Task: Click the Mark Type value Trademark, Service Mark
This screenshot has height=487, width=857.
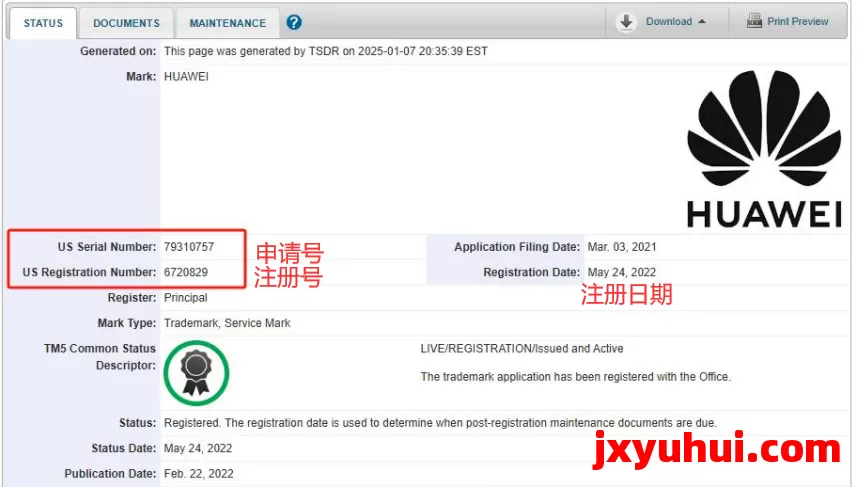Action: coord(227,323)
